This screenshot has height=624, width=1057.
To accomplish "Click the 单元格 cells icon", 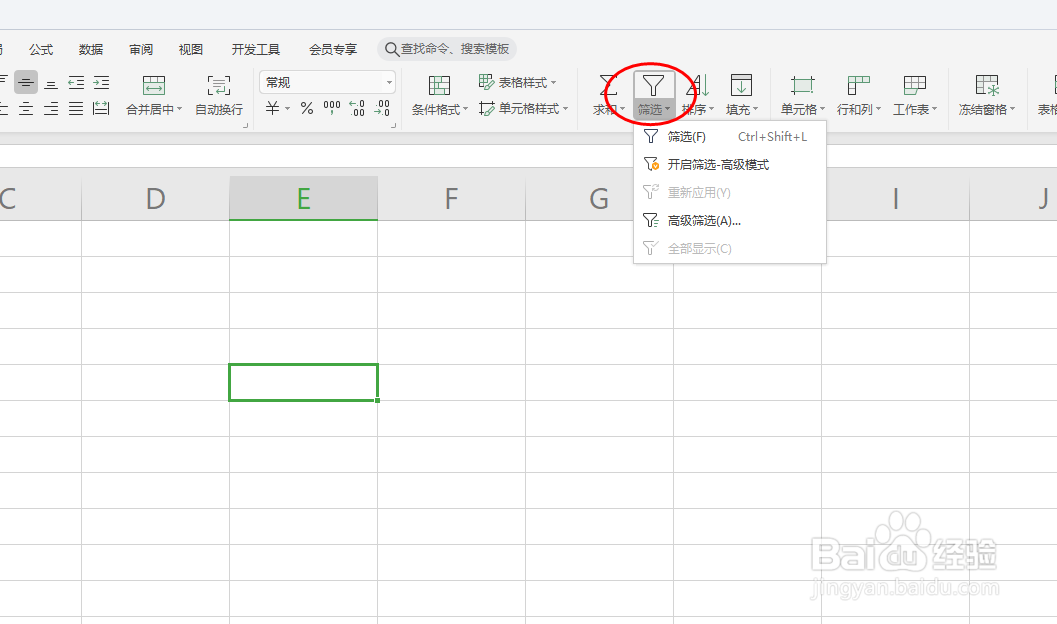I will click(802, 85).
